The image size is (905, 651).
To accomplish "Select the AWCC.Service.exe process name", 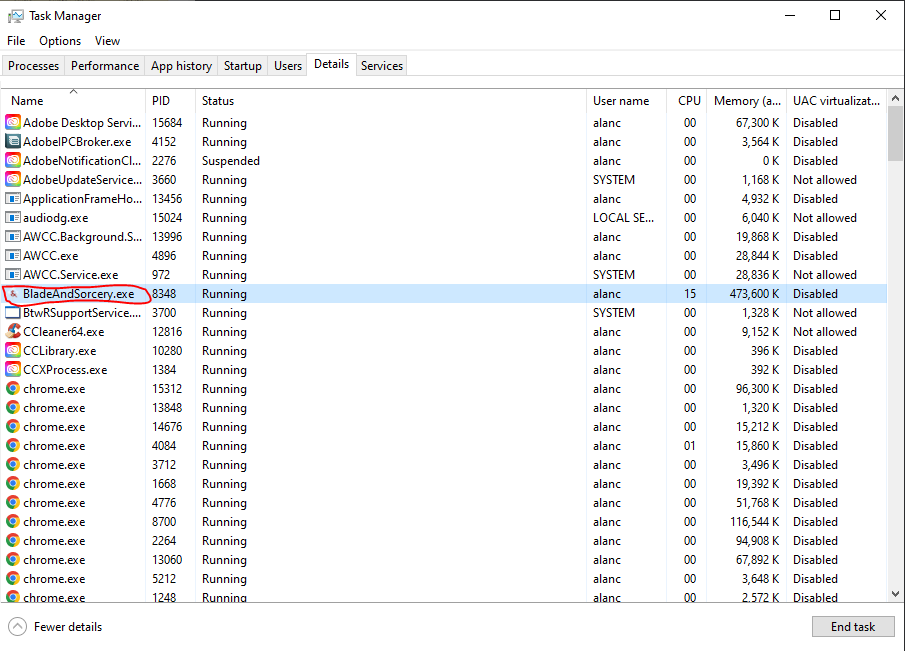I will (70, 275).
